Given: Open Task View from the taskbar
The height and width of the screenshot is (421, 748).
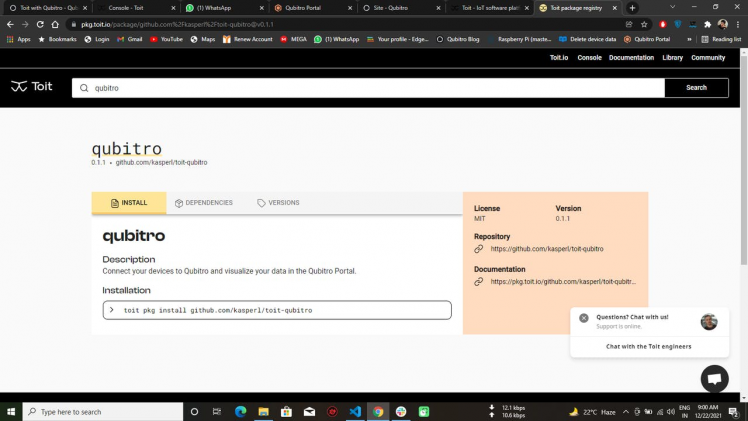Looking at the screenshot, I should click(x=217, y=411).
